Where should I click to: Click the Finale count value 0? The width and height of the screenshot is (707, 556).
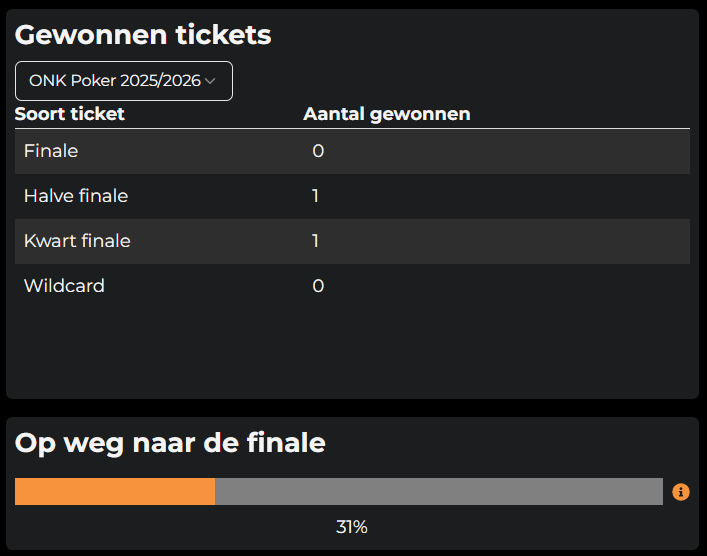point(318,151)
